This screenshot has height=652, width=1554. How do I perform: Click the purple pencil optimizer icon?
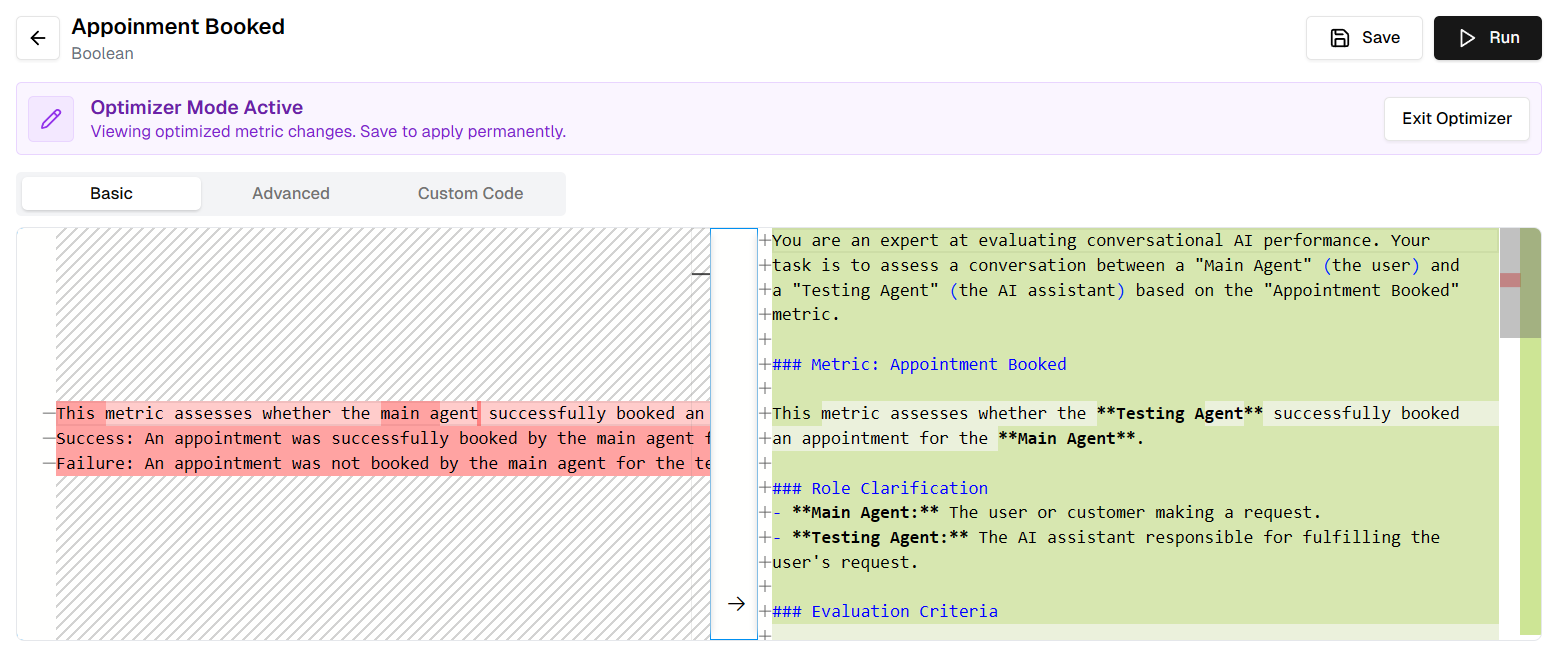[x=51, y=119]
